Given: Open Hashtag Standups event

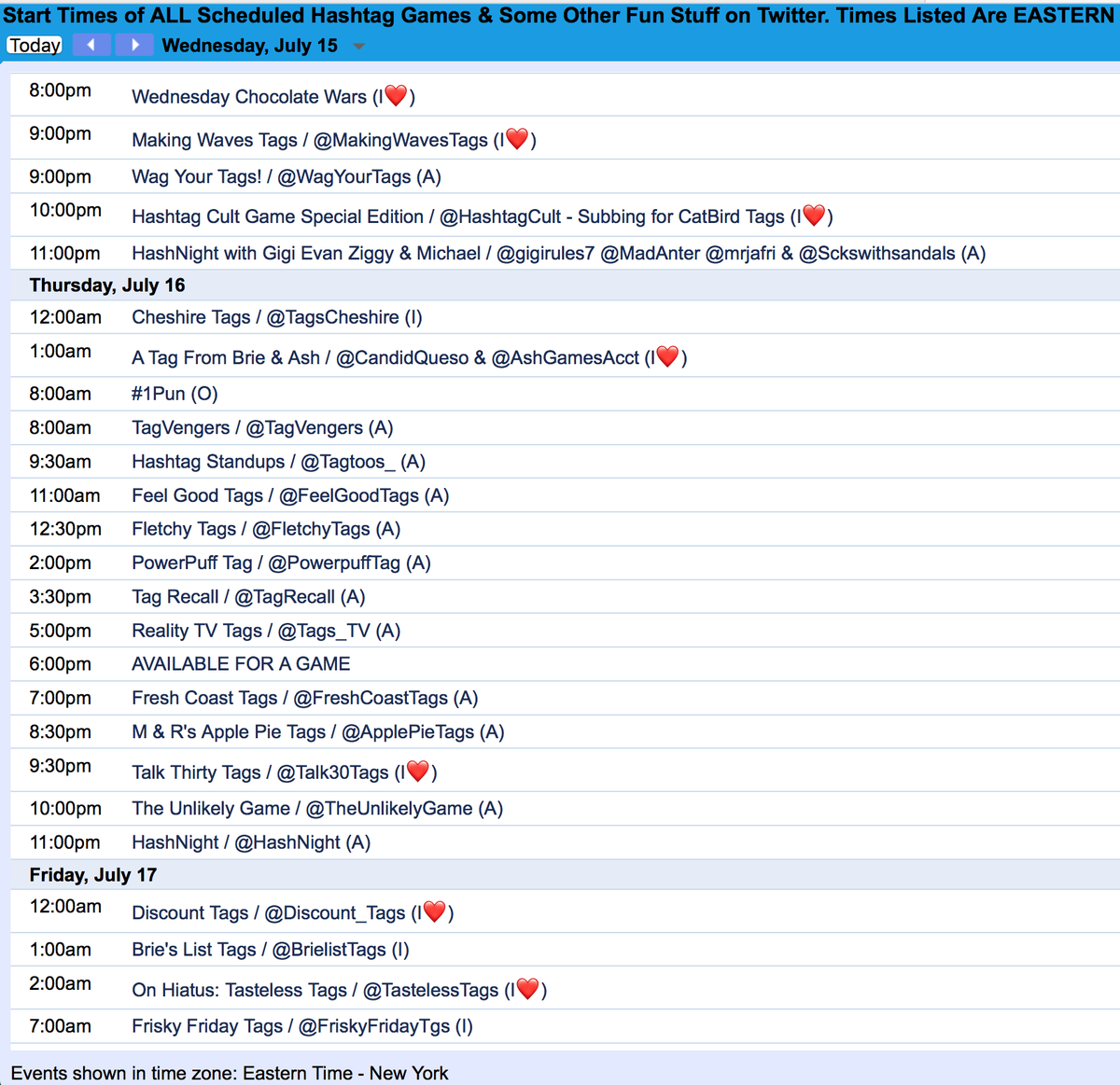Looking at the screenshot, I should (279, 462).
